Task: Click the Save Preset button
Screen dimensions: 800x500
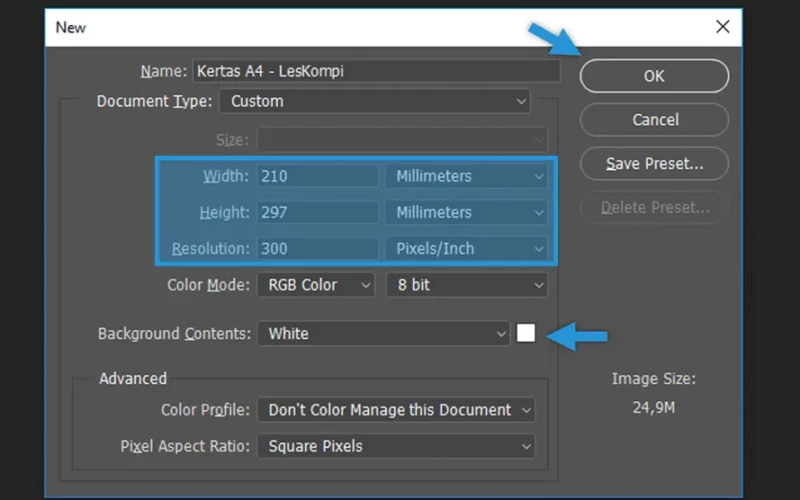Action: coord(654,164)
